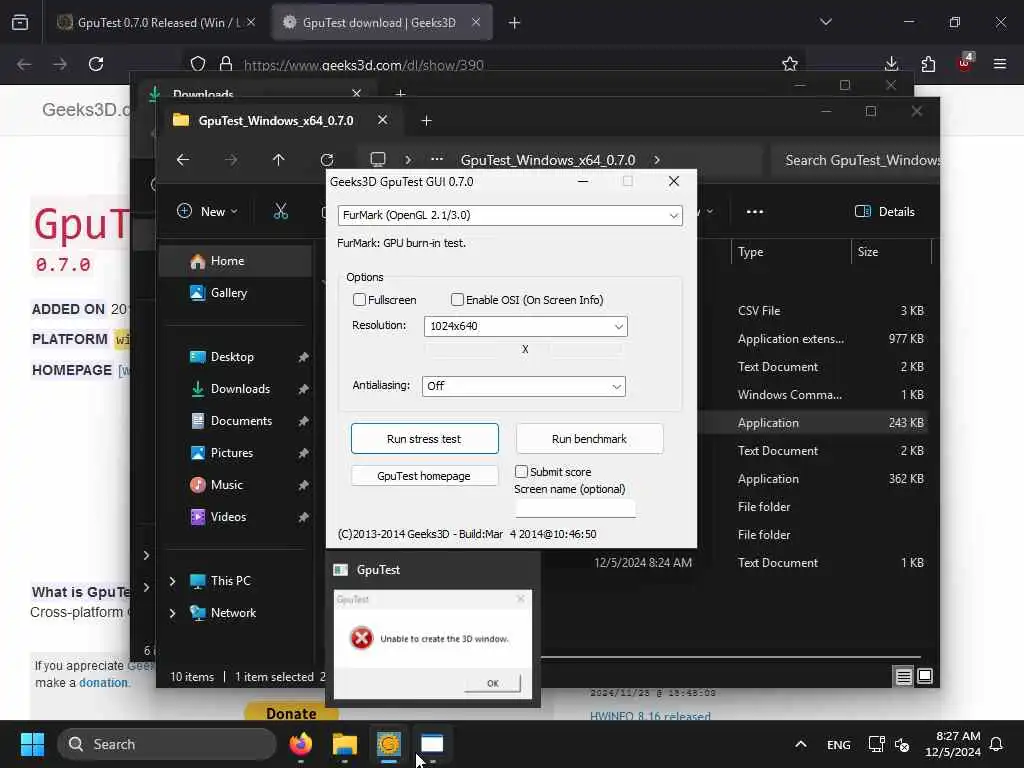The width and height of the screenshot is (1024, 768).
Task: Check the Submit score checkbox
Action: coord(521,472)
